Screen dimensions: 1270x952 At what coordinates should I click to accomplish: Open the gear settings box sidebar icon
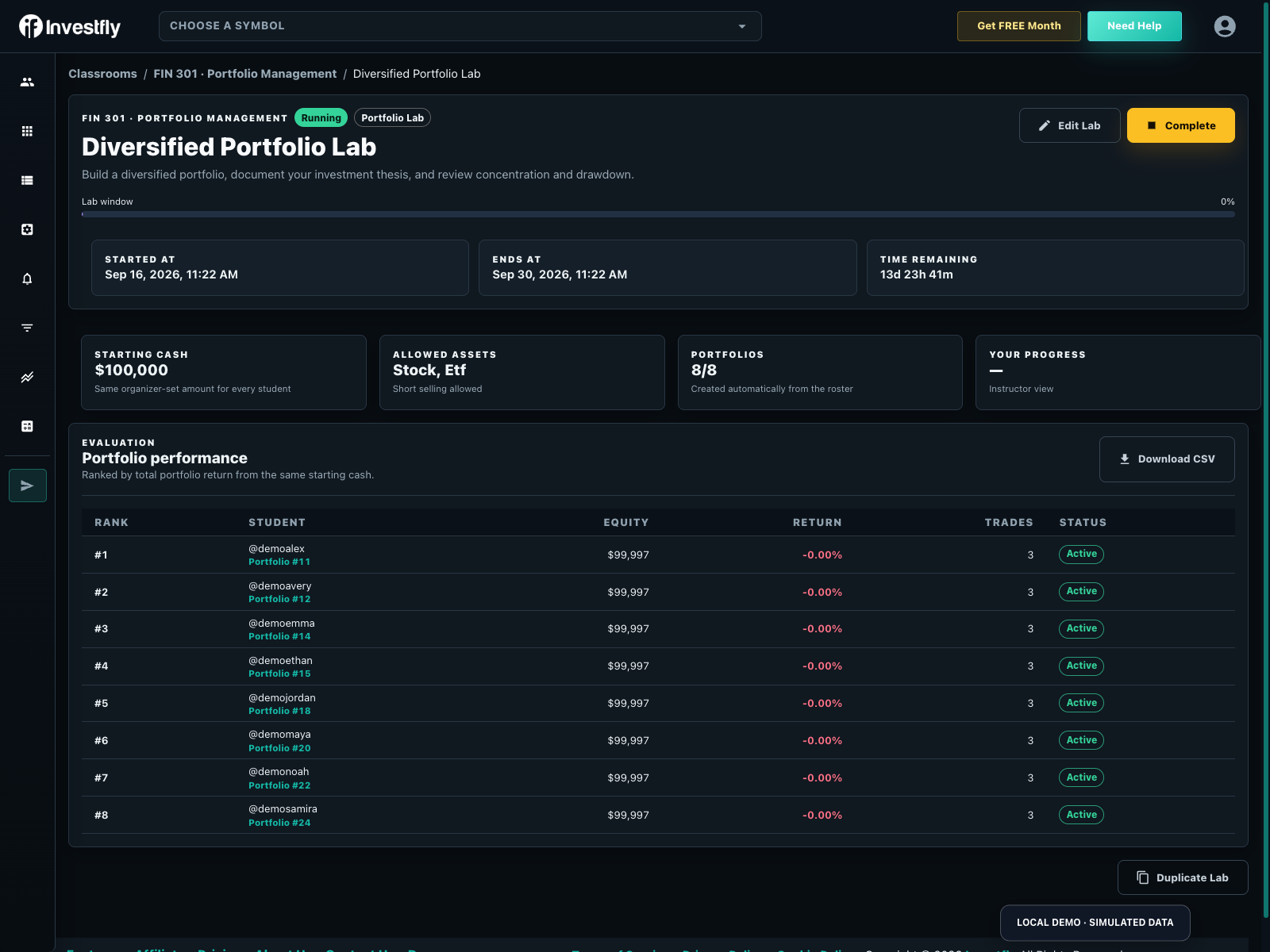(27, 229)
